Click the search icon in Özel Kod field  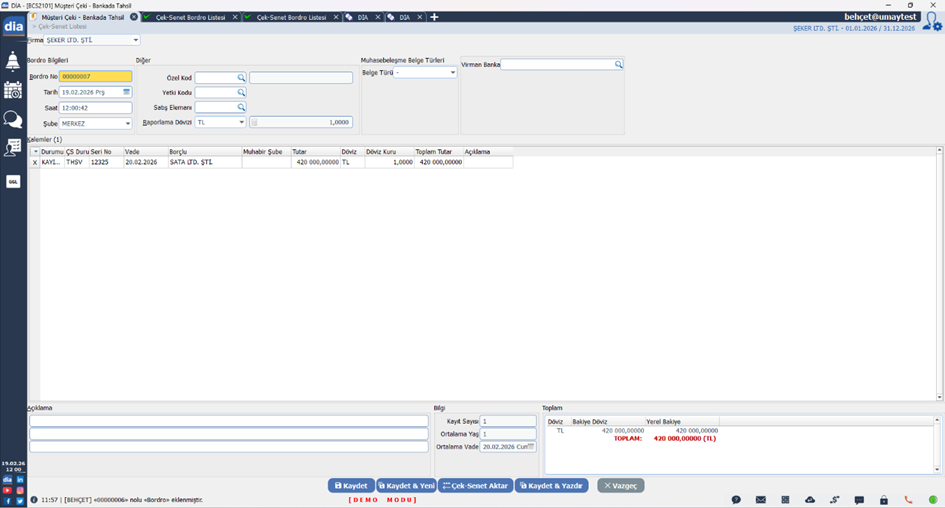click(241, 78)
